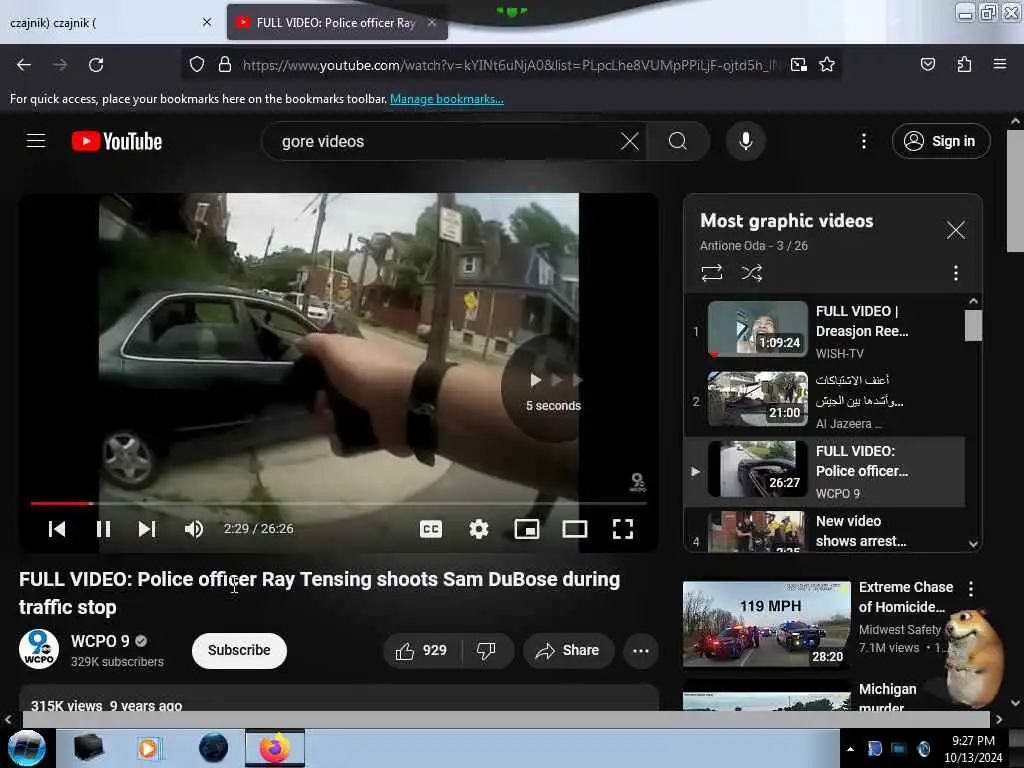
Task: Submit search with magnifier button
Action: (x=678, y=141)
